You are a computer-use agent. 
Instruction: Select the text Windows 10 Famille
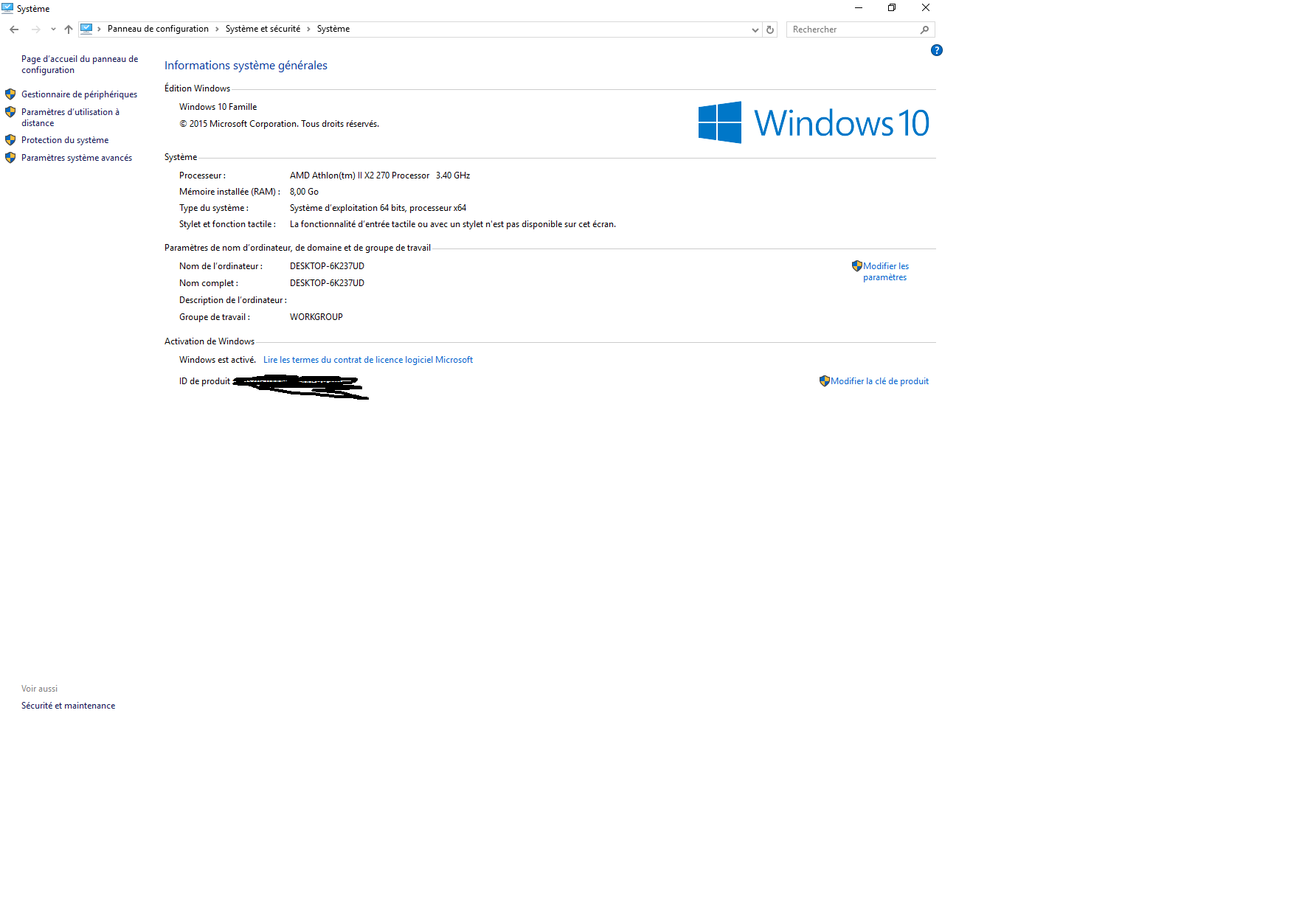coord(218,107)
